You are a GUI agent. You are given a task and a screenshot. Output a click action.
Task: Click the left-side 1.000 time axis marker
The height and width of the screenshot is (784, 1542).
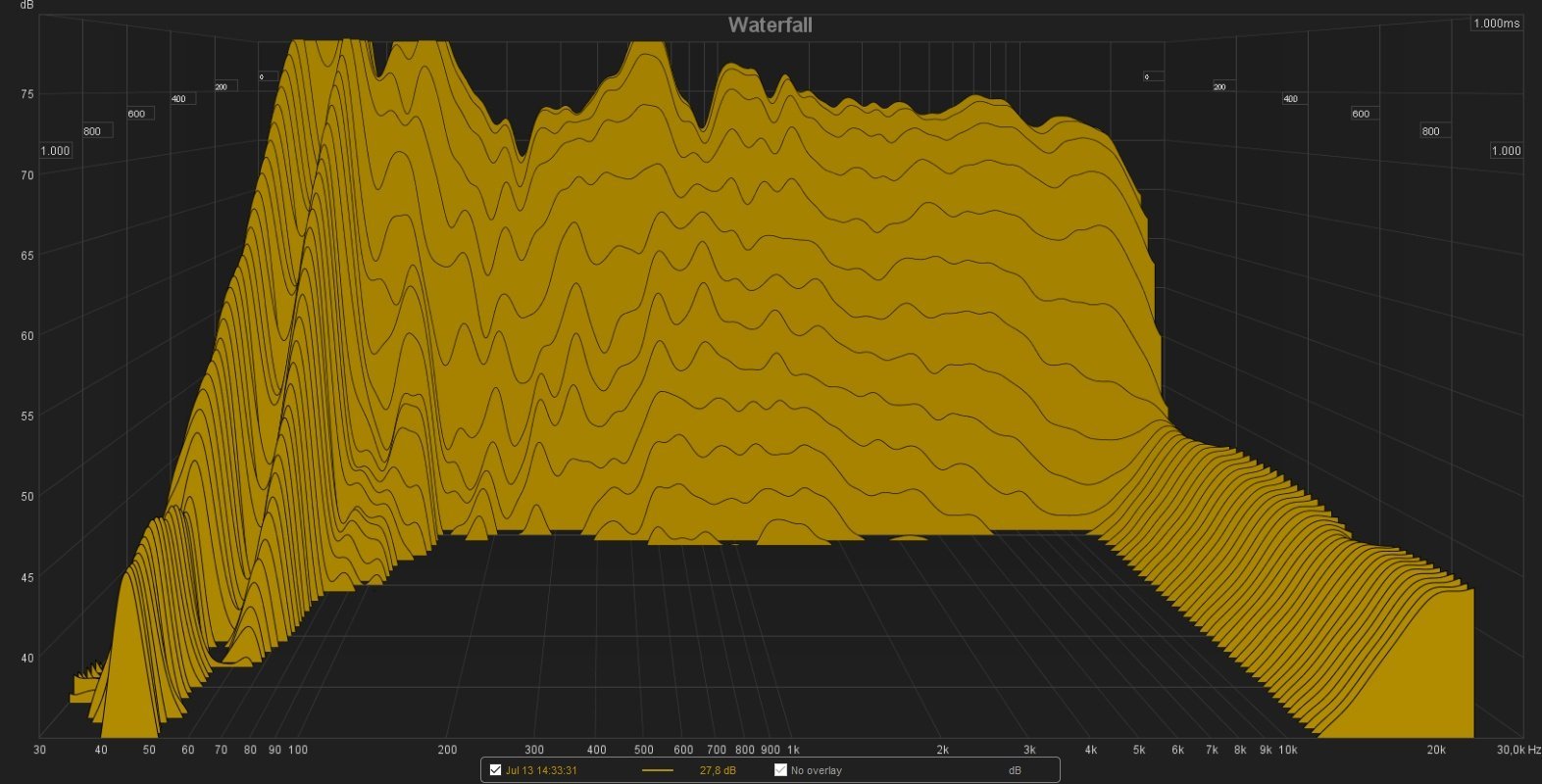coord(55,151)
